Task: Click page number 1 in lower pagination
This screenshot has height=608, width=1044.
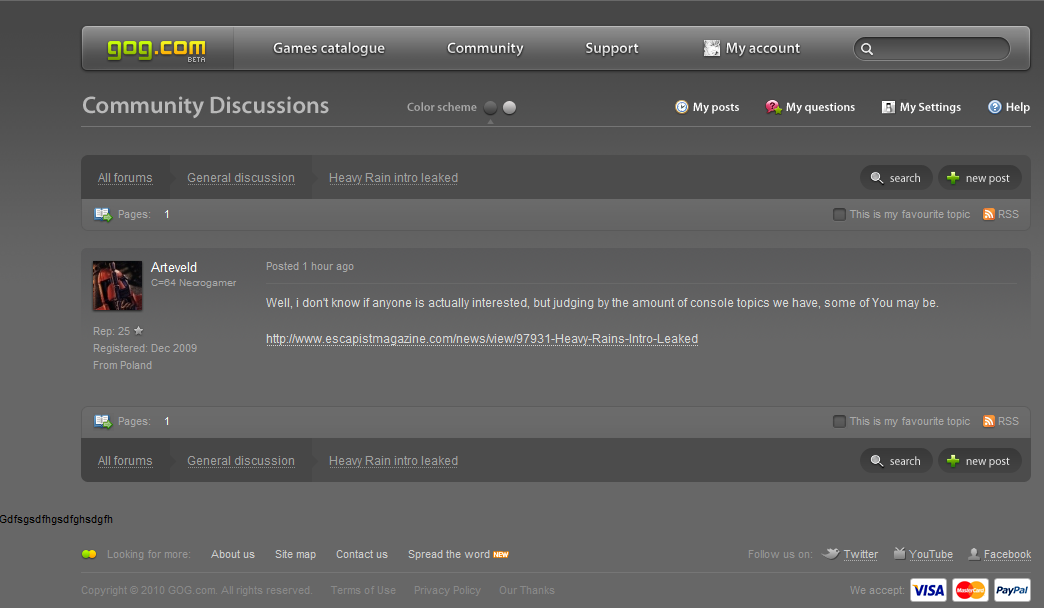Action: tap(166, 422)
